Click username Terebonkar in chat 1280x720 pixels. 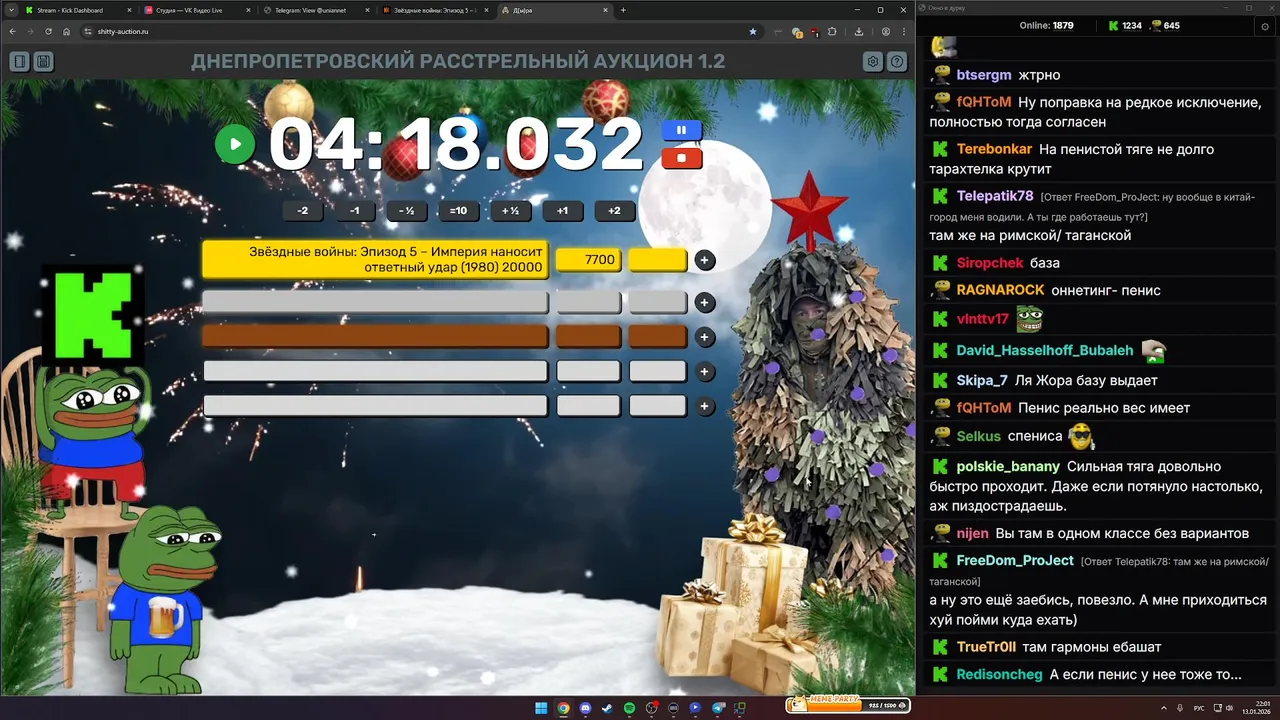click(994, 149)
